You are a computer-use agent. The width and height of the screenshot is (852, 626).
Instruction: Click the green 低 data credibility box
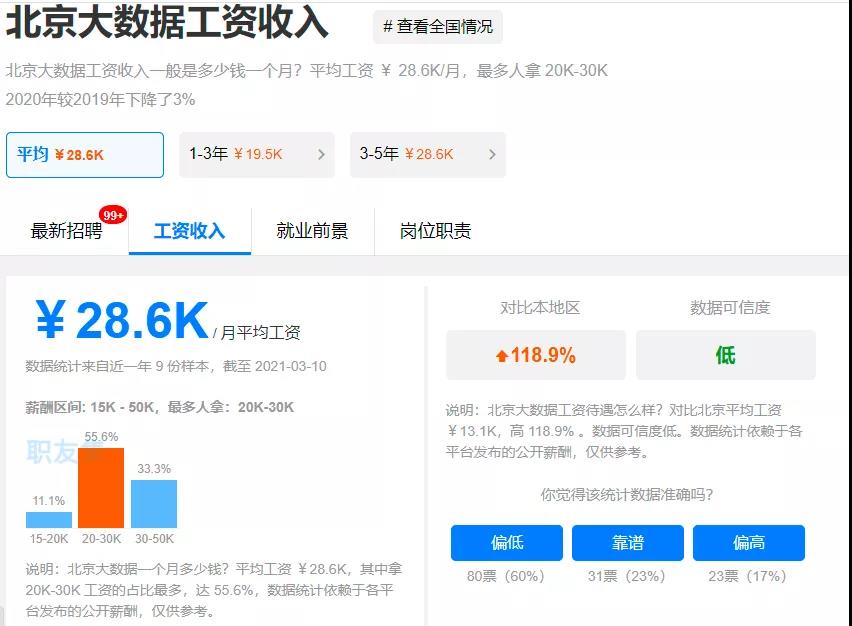(x=725, y=355)
